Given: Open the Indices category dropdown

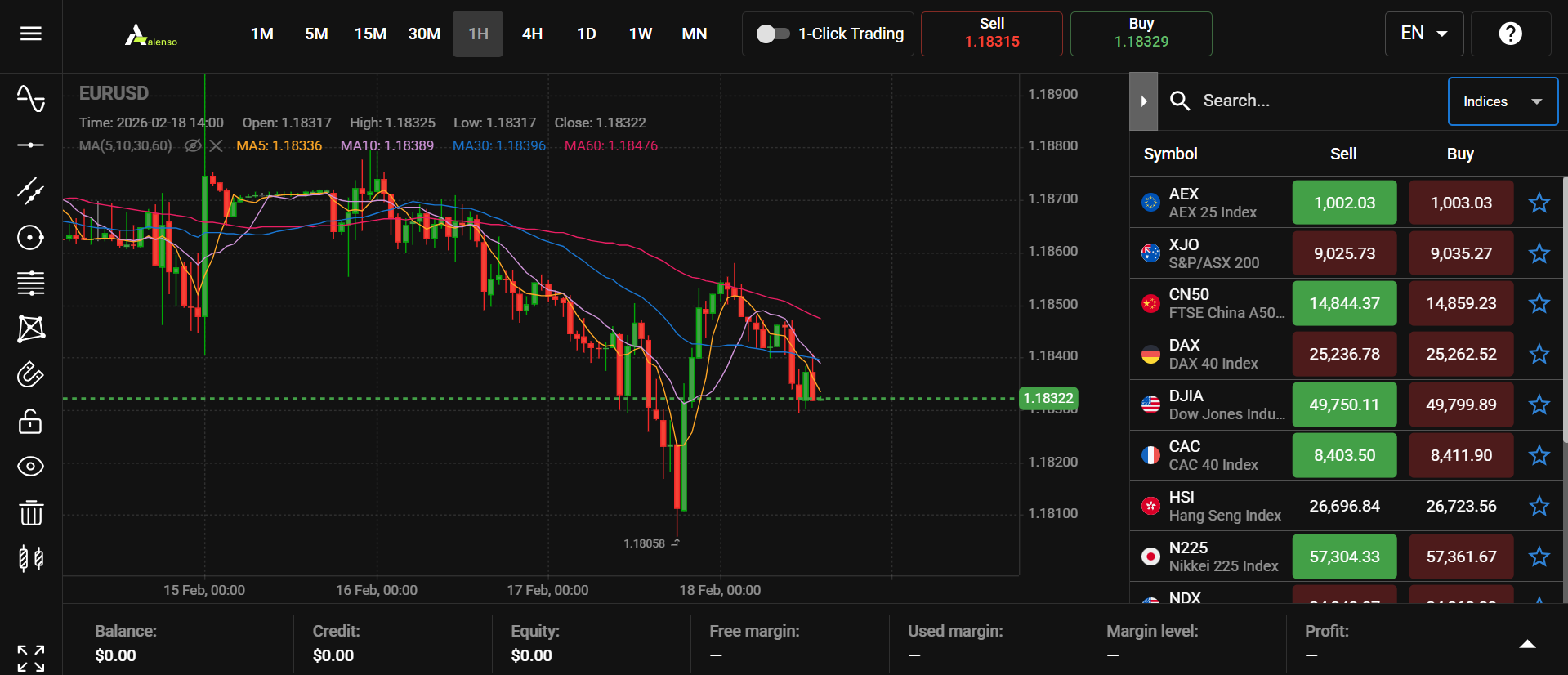Looking at the screenshot, I should tap(1503, 101).
